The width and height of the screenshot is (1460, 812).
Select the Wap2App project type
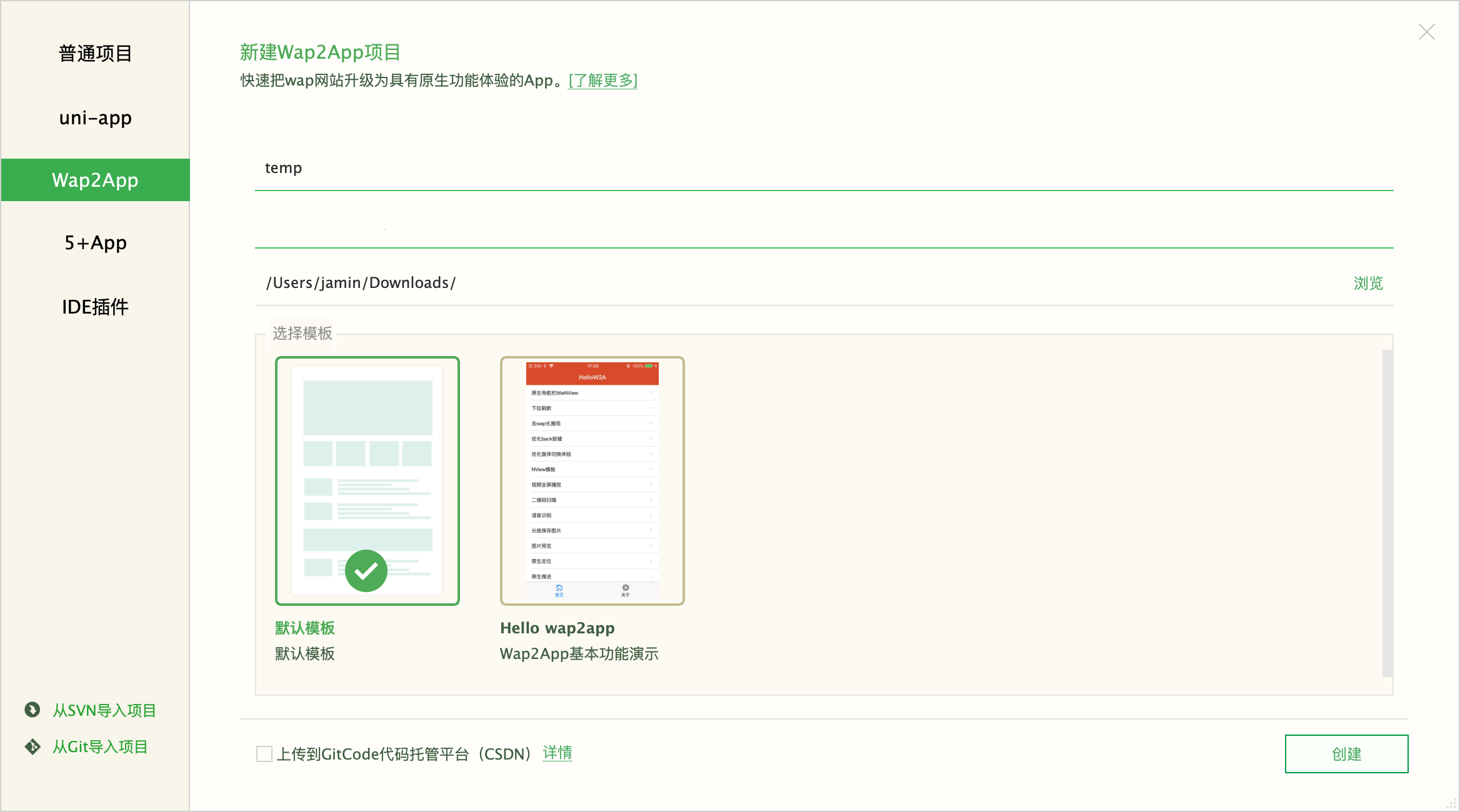click(95, 180)
